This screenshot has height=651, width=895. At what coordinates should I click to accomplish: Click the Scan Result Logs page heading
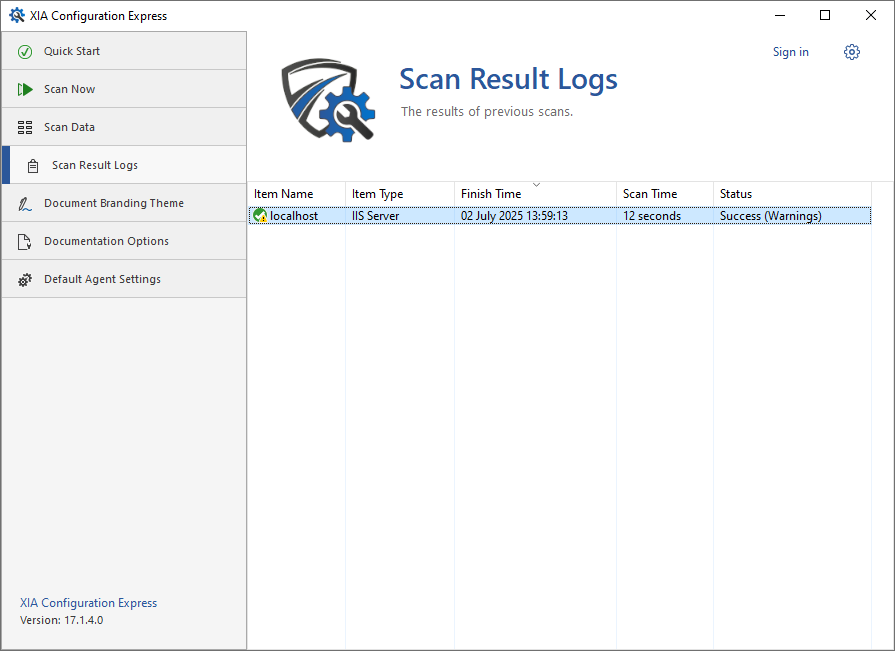click(x=508, y=79)
